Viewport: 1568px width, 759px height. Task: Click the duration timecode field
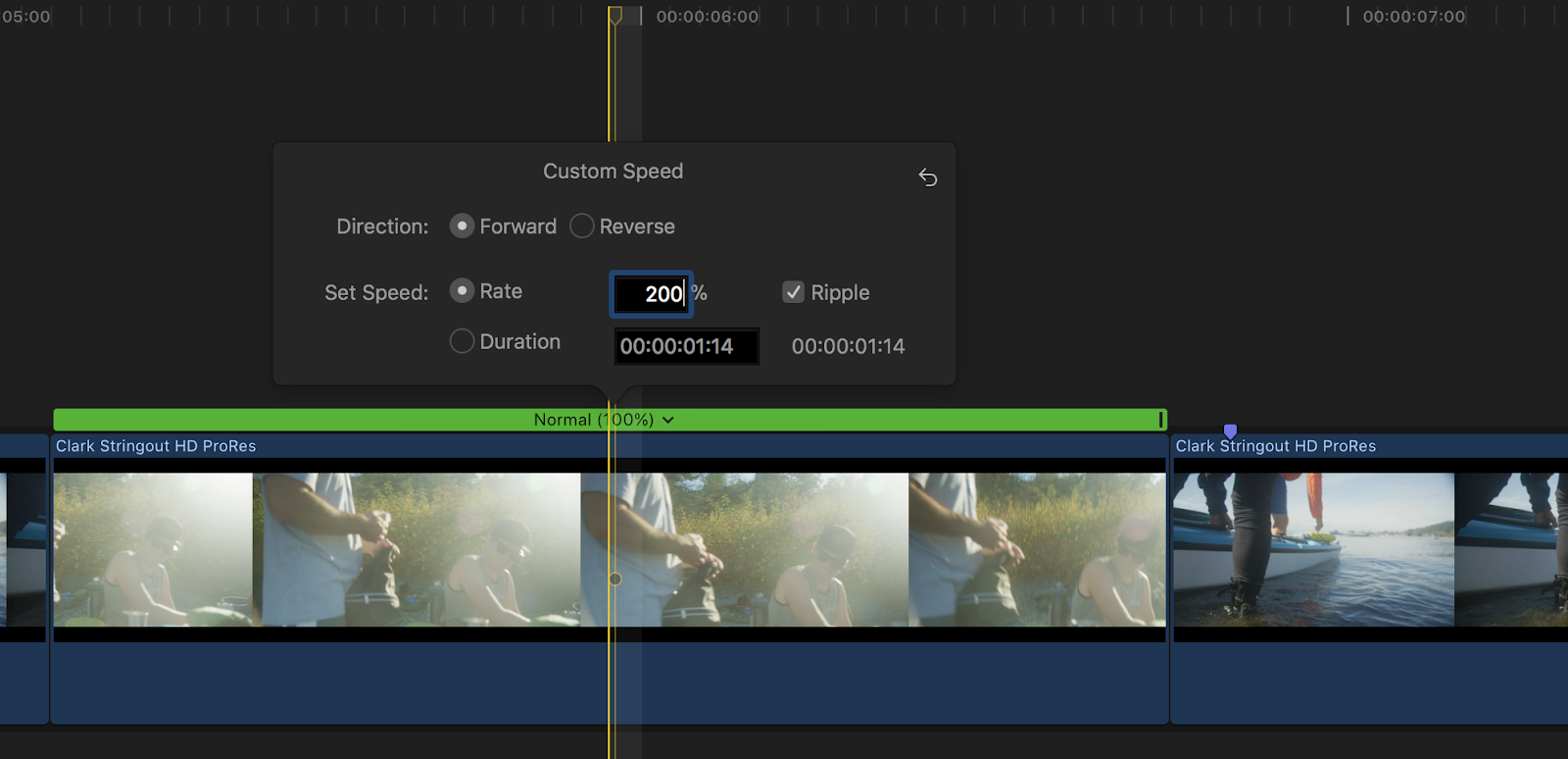tap(685, 346)
